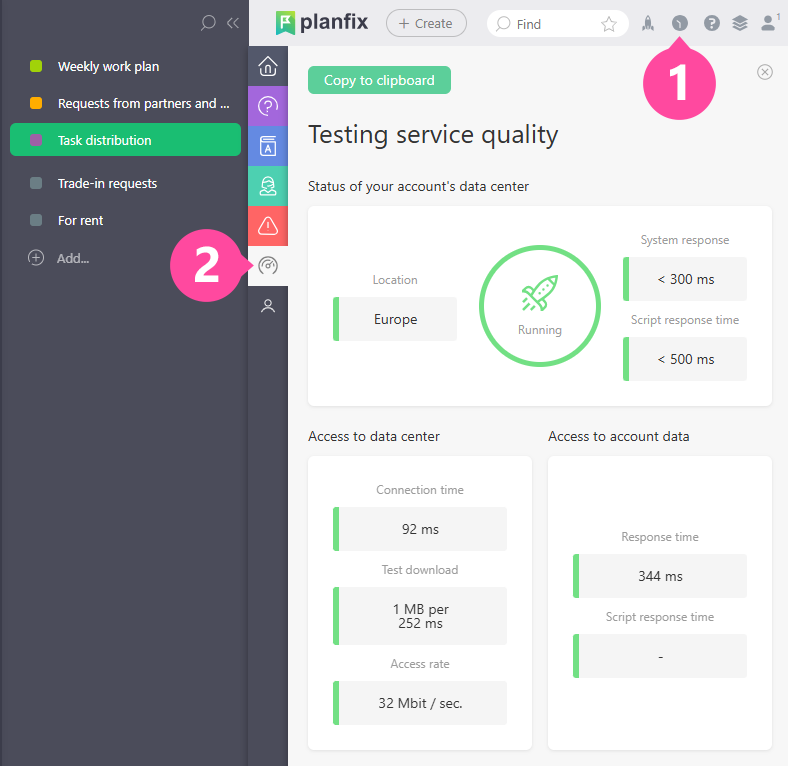Click the search magnifier in left sidebar
This screenshot has height=766, width=788.
click(208, 22)
